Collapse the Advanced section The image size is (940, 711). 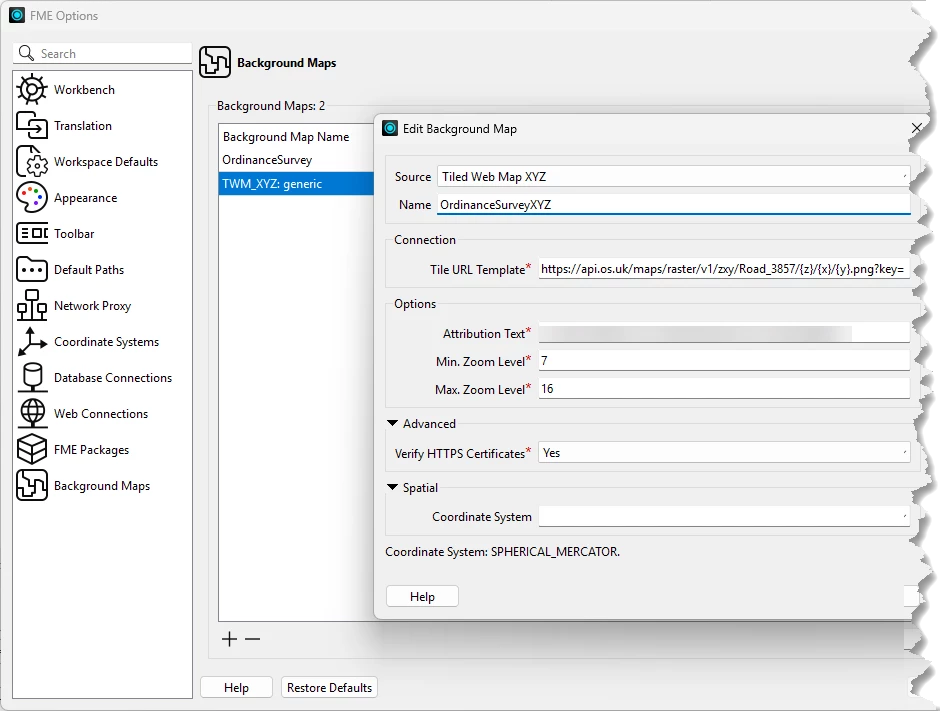pos(393,423)
